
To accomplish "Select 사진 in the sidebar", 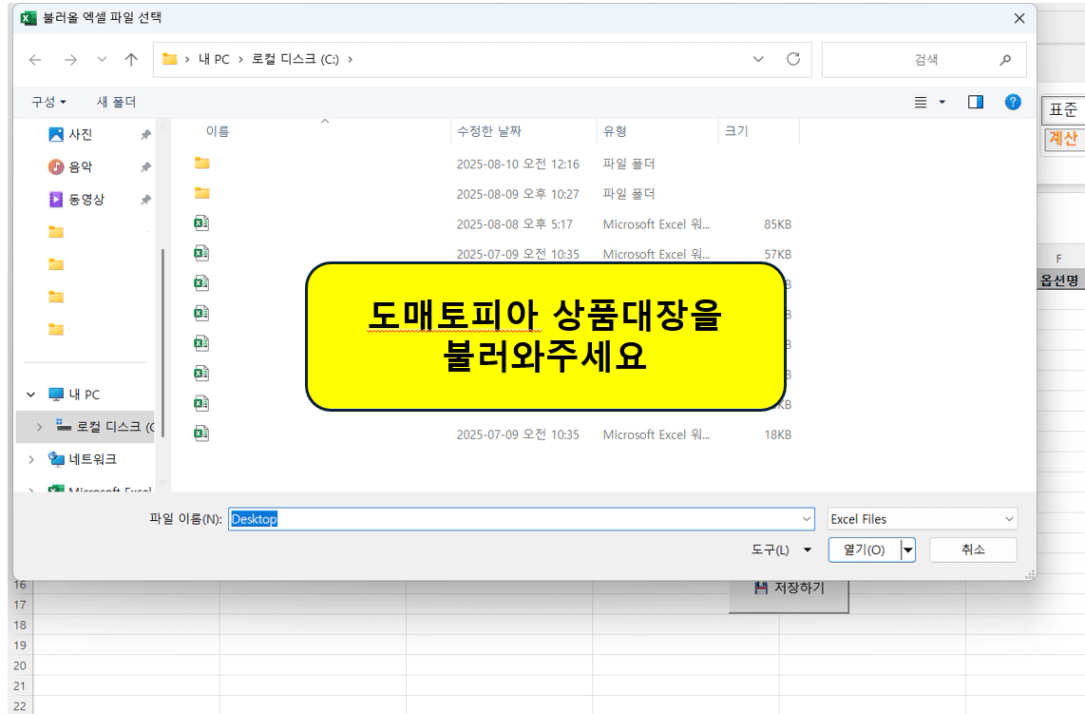I will pyautogui.click(x=80, y=135).
